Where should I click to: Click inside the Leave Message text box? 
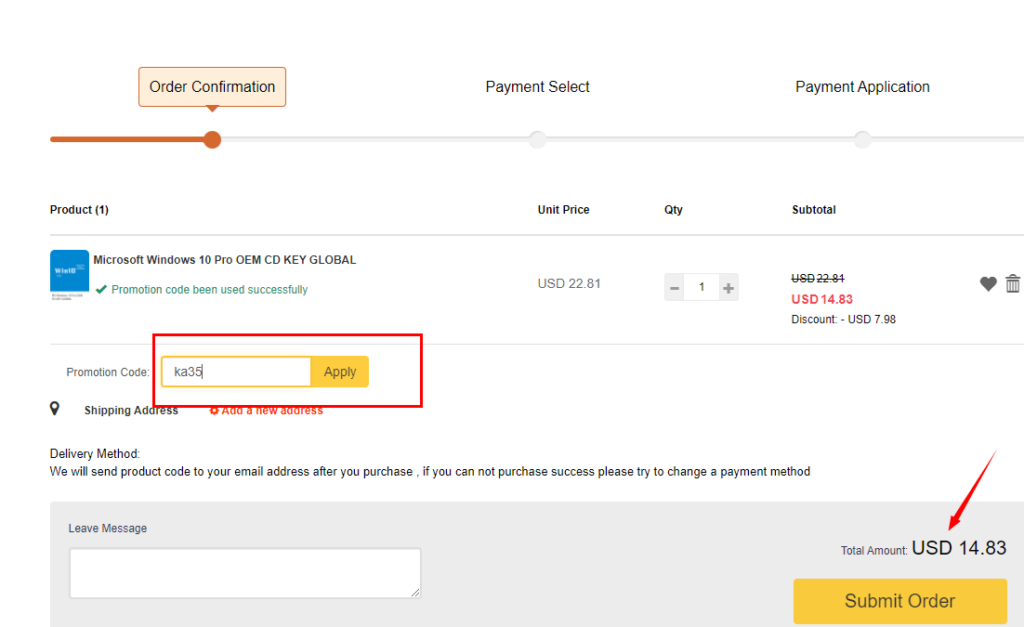[245, 573]
